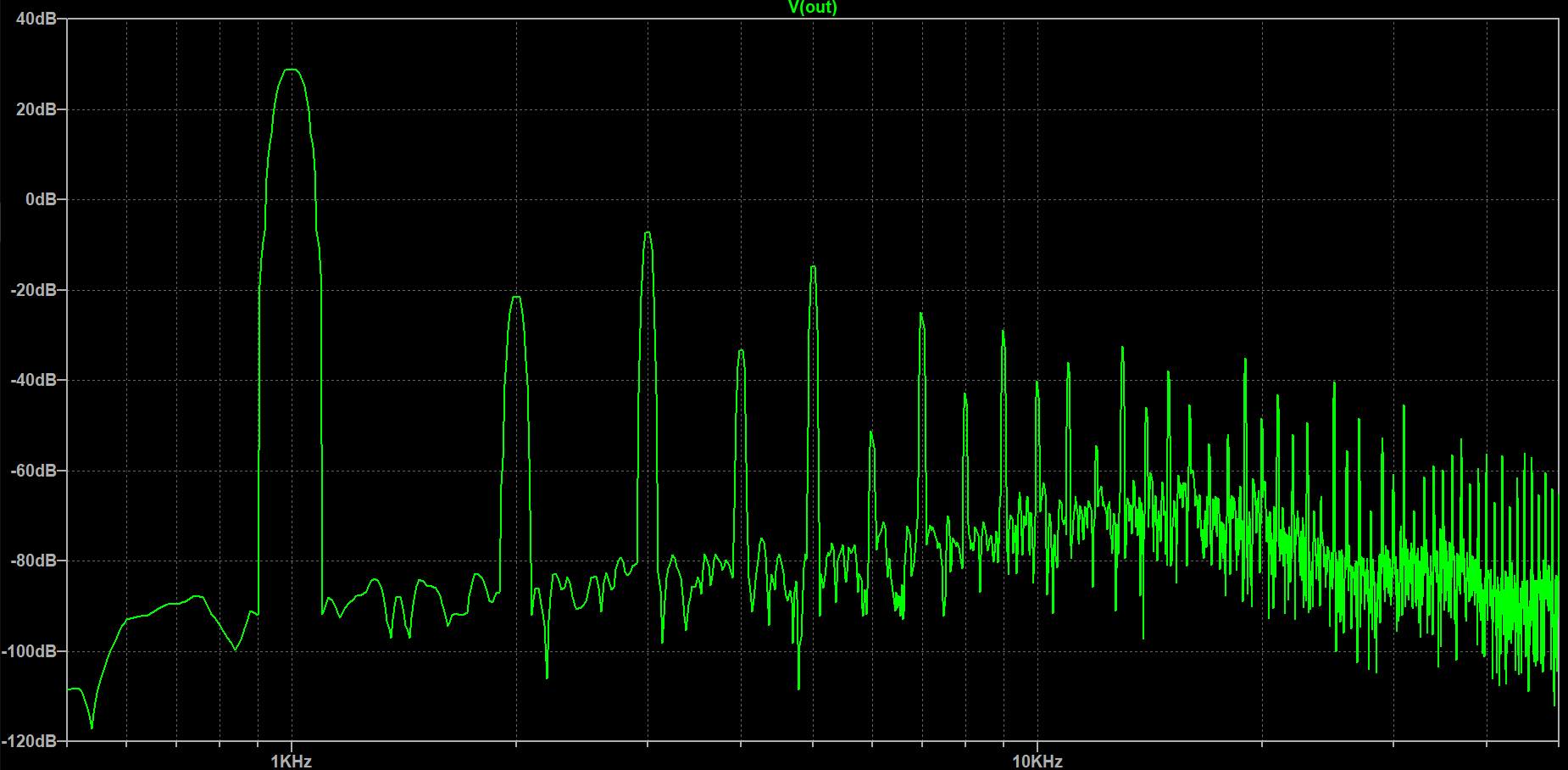Click the -120dB axis label

point(30,741)
